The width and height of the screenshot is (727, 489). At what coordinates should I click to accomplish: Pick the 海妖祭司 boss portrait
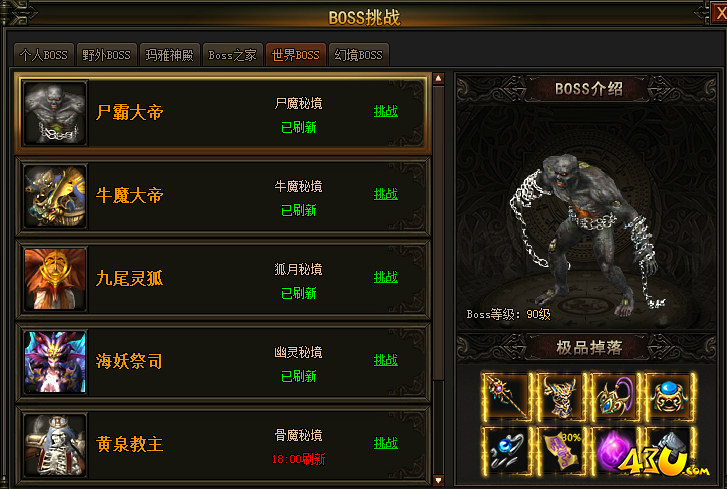55,362
